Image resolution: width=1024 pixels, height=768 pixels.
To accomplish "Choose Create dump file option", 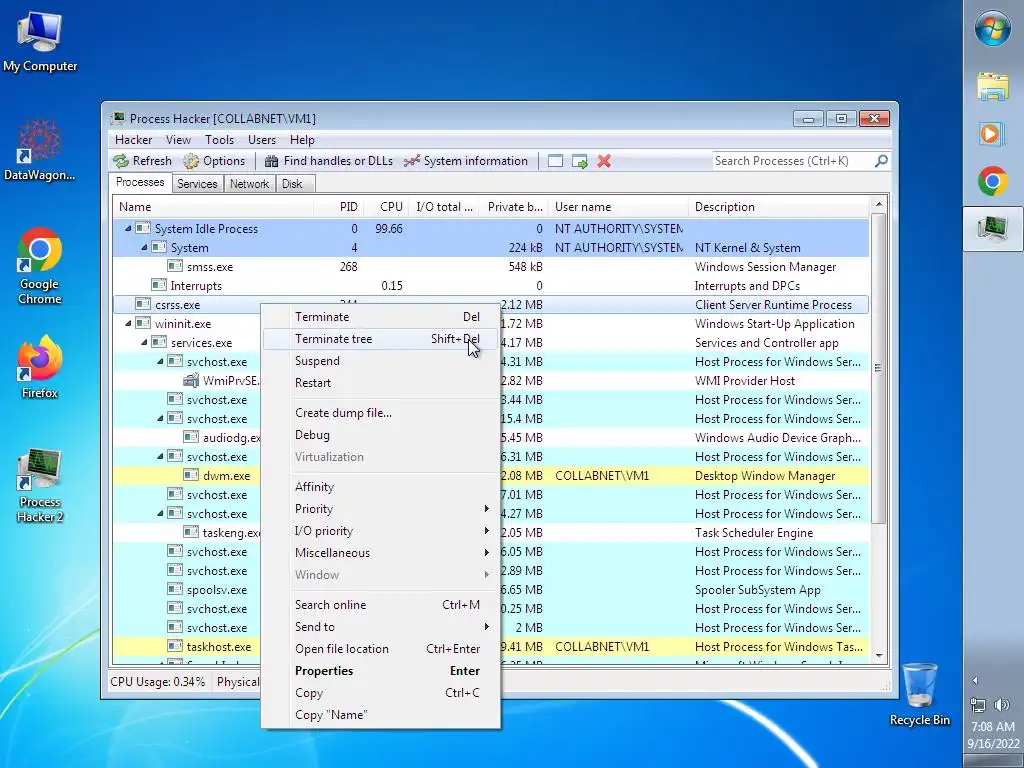I will pos(381,413).
